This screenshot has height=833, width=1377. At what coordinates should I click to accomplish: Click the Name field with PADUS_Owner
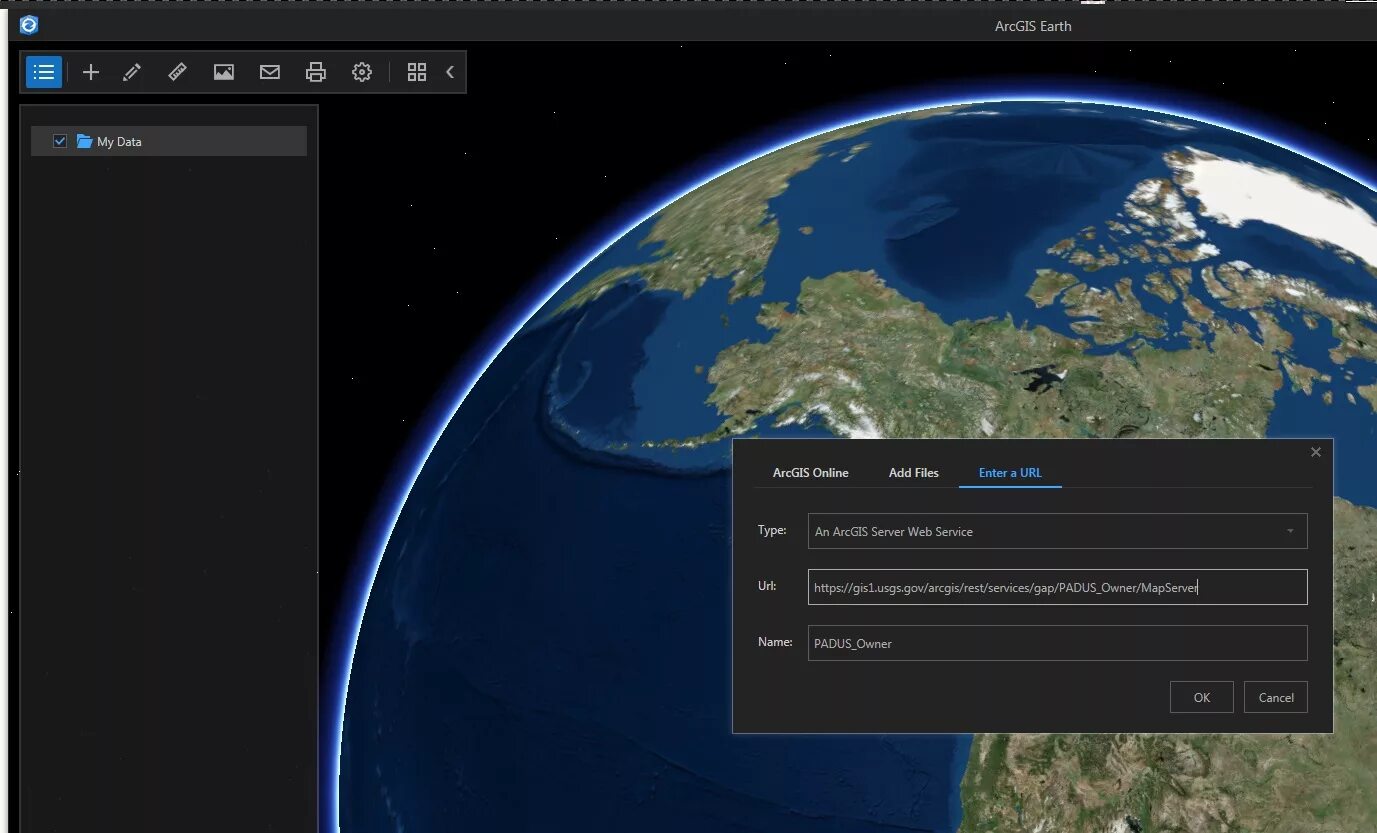click(1057, 643)
